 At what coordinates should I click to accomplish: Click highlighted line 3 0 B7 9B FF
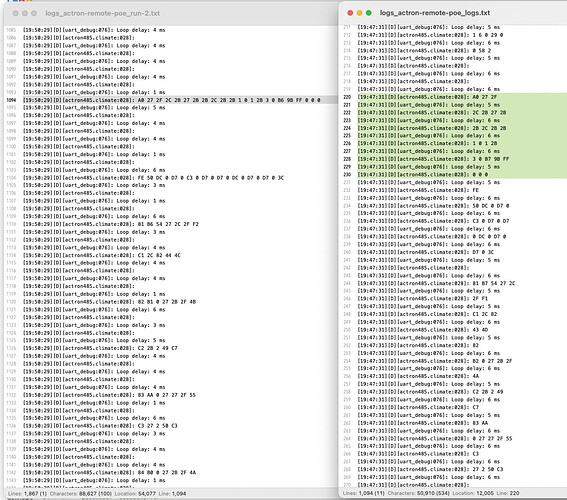(433, 159)
